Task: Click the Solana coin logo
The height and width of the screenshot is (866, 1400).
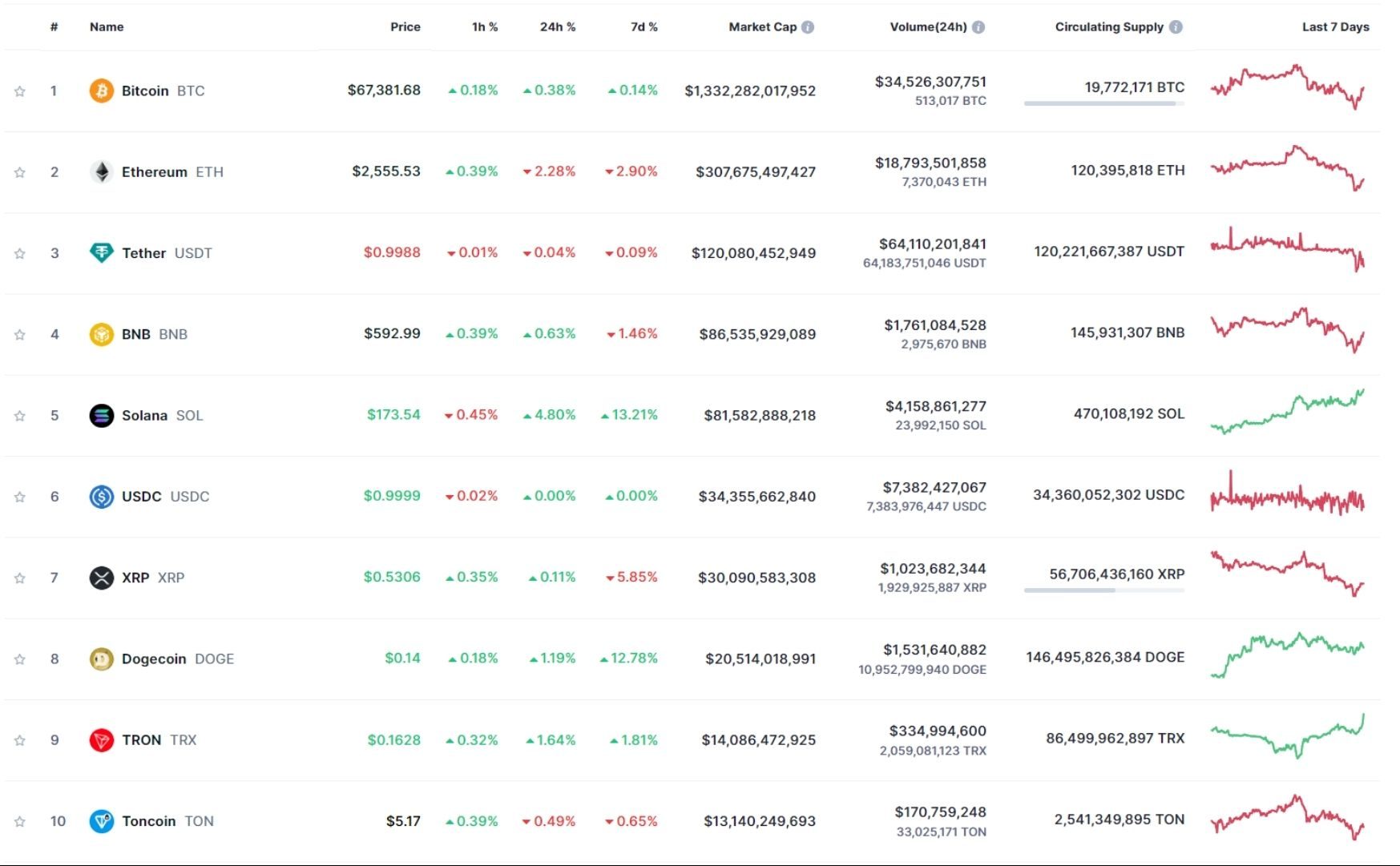Action: tap(100, 415)
